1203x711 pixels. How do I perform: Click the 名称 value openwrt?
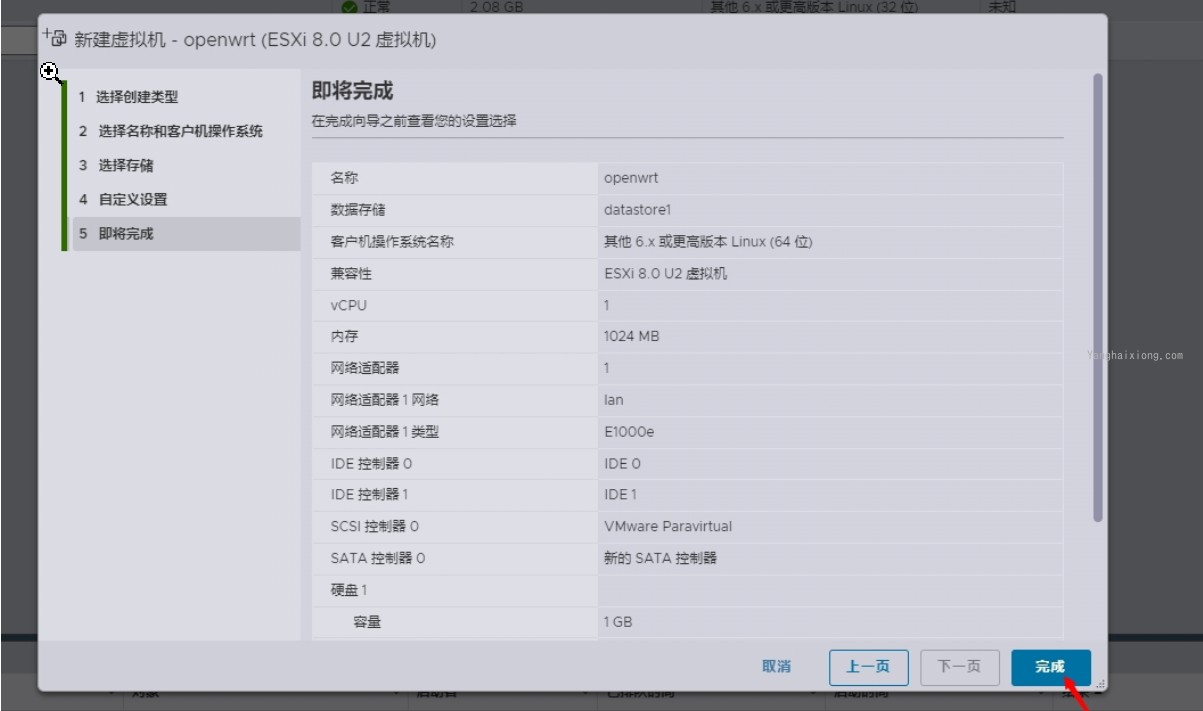pyautogui.click(x=631, y=178)
